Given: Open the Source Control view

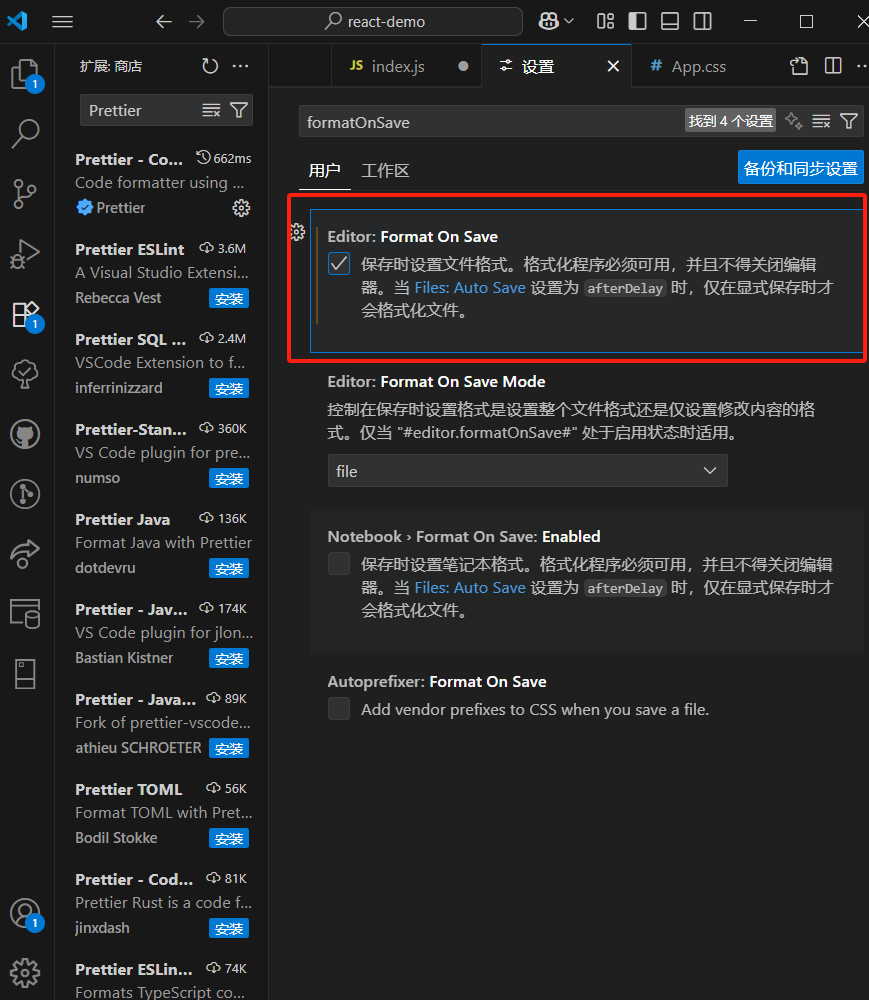Looking at the screenshot, I should point(25,193).
